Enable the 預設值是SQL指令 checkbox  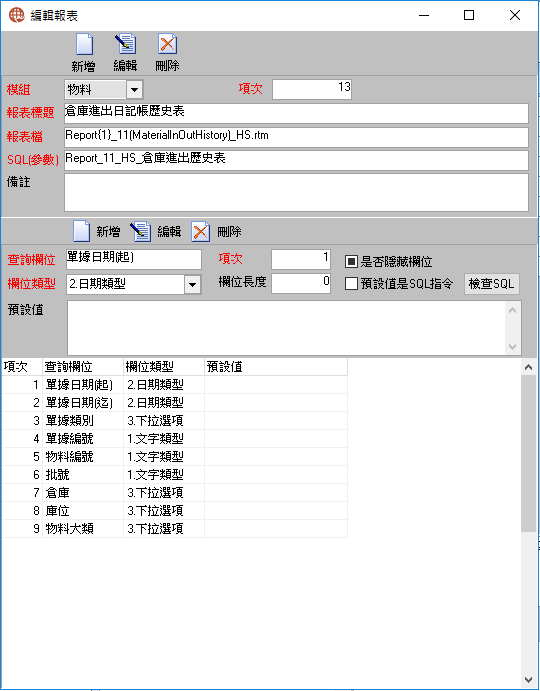pyautogui.click(x=351, y=284)
